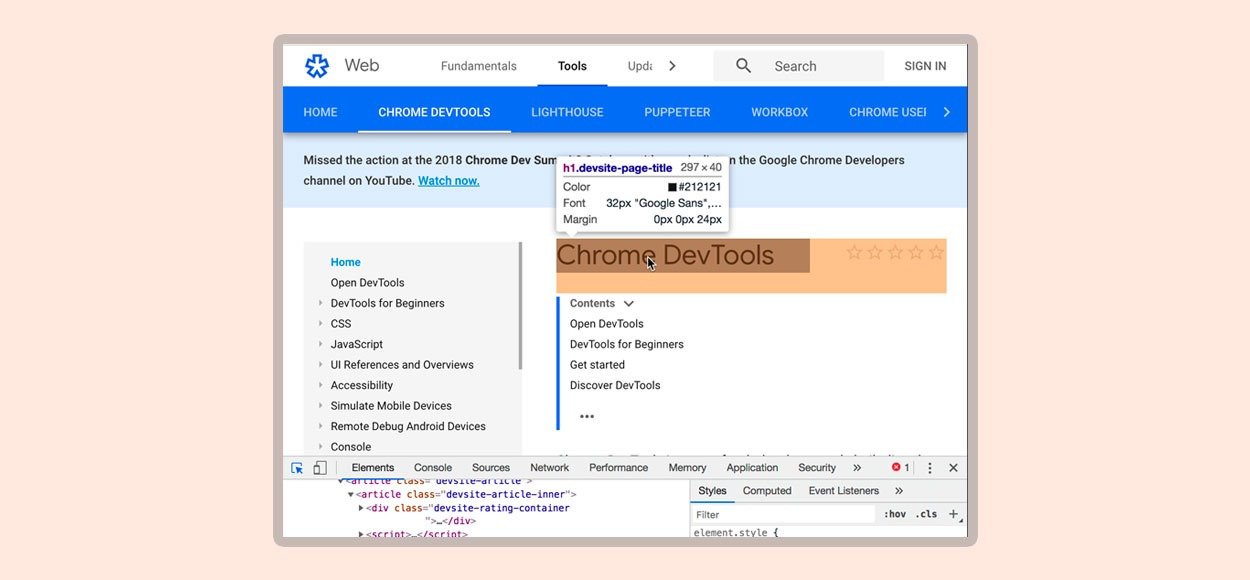Switch to the Memory panel tab
The image size is (1250, 580).
[688, 468]
